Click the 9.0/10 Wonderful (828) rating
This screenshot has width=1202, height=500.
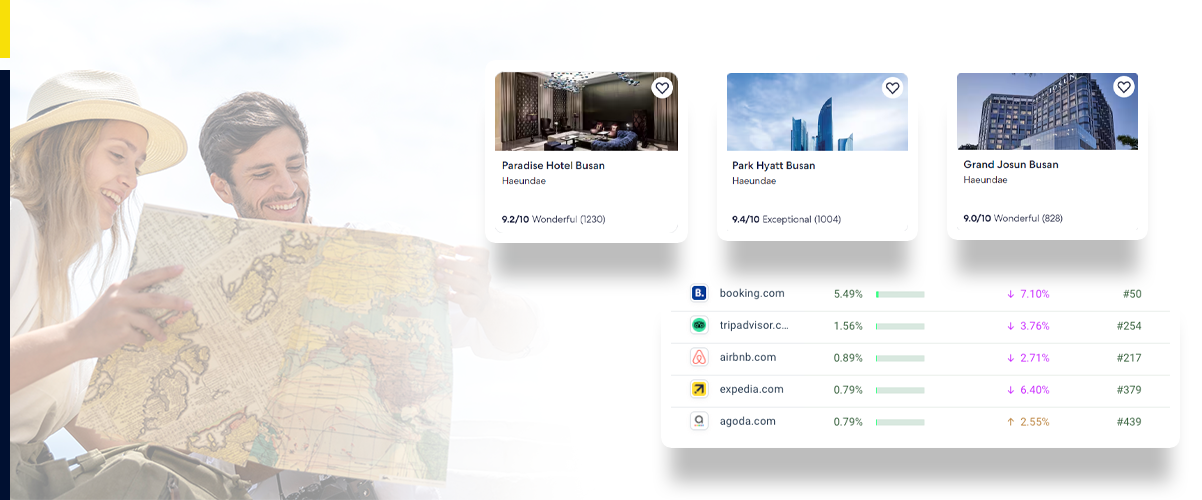click(1012, 219)
